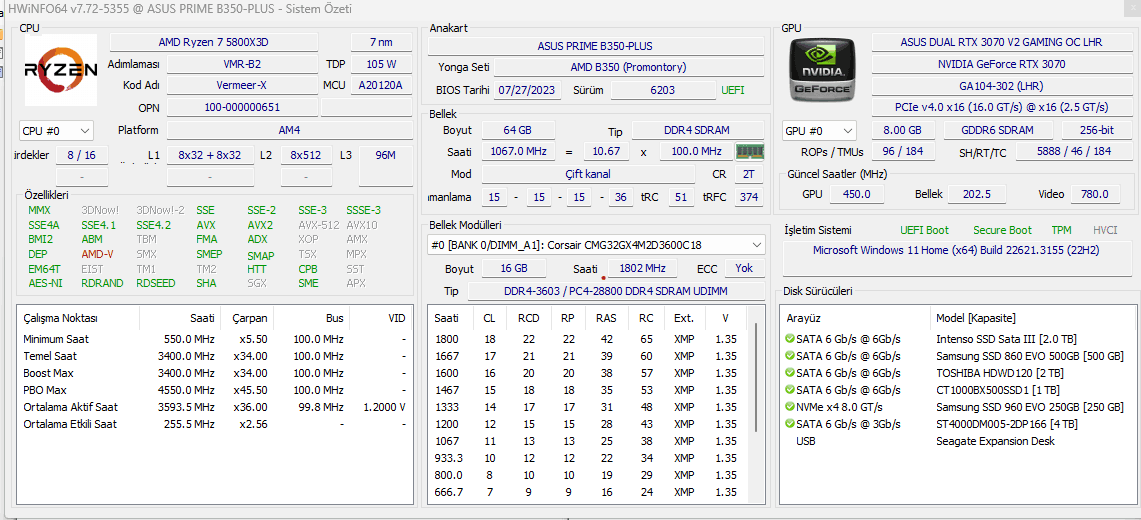Click the TPM indicator label
1141x520 pixels.
(x=1061, y=230)
